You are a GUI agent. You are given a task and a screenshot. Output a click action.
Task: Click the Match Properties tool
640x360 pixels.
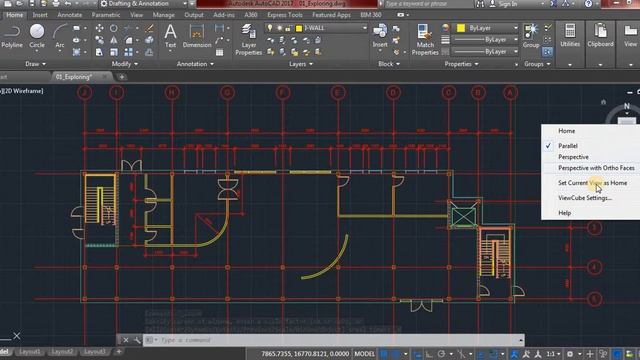pos(425,40)
